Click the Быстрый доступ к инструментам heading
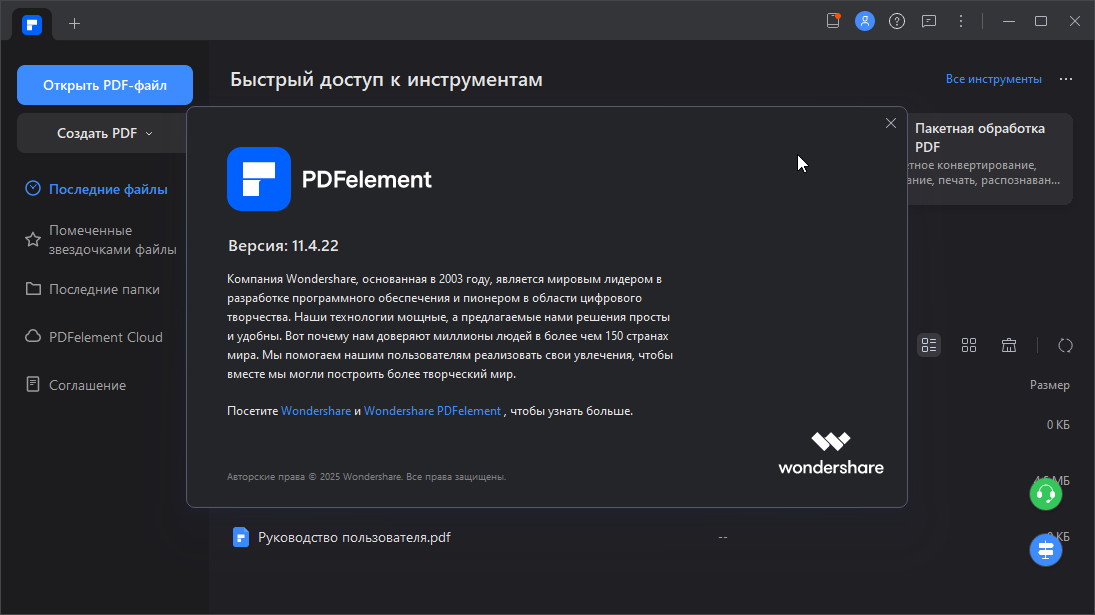The height and width of the screenshot is (615, 1095). 386,80
